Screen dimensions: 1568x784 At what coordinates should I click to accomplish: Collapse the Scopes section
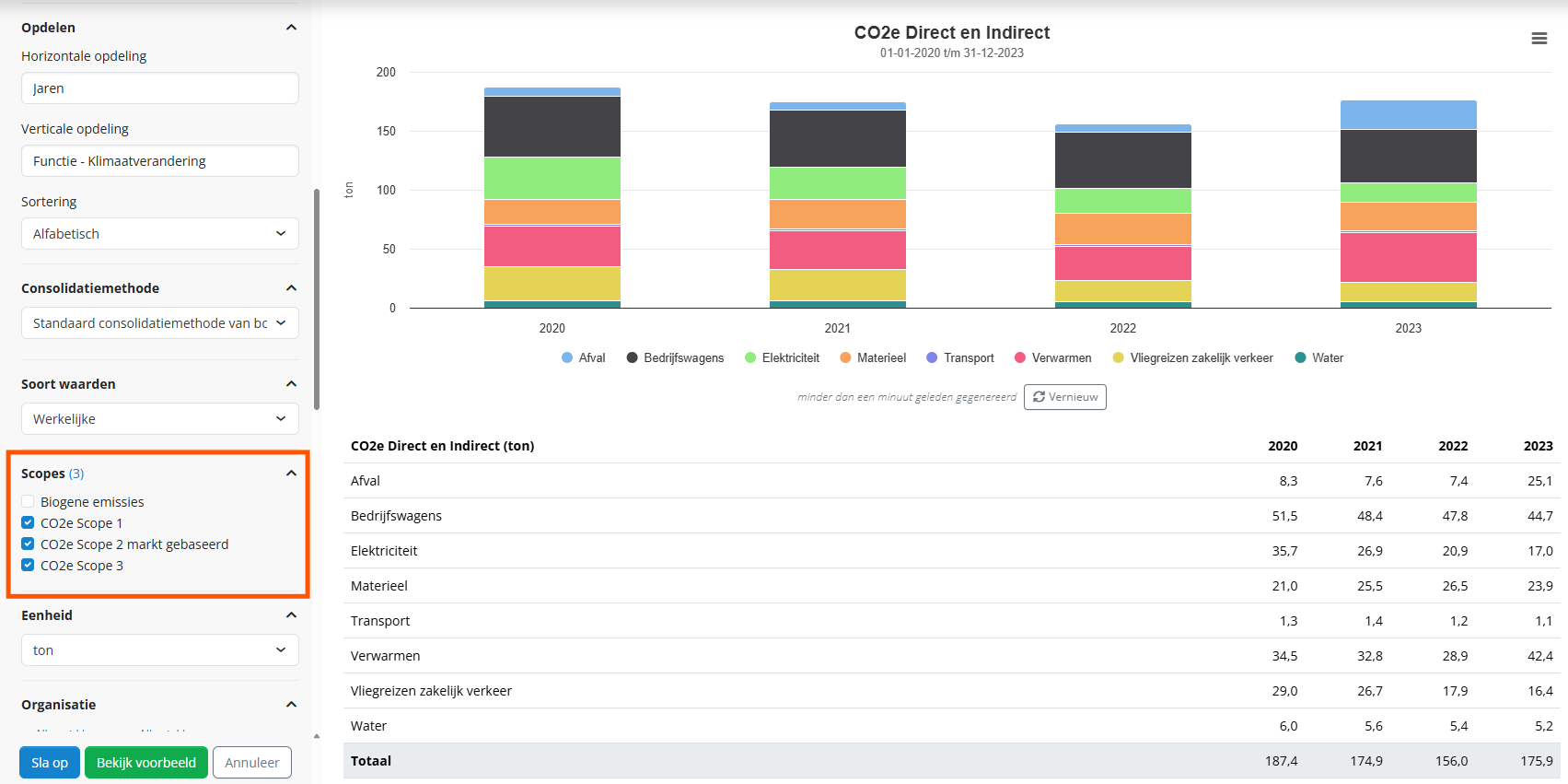[x=291, y=474]
